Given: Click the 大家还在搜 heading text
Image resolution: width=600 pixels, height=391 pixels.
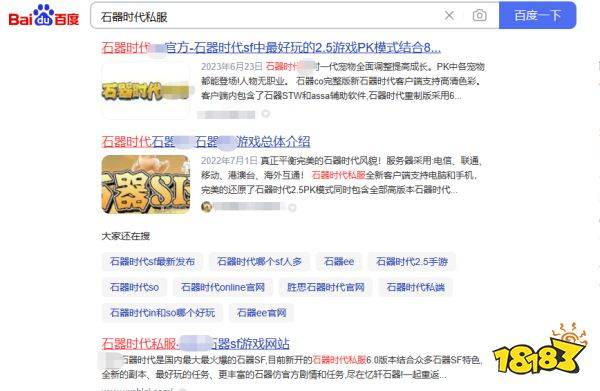Looking at the screenshot, I should 126,236.
